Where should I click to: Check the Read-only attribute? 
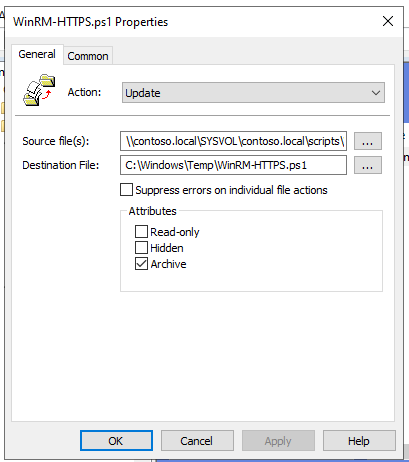(141, 231)
